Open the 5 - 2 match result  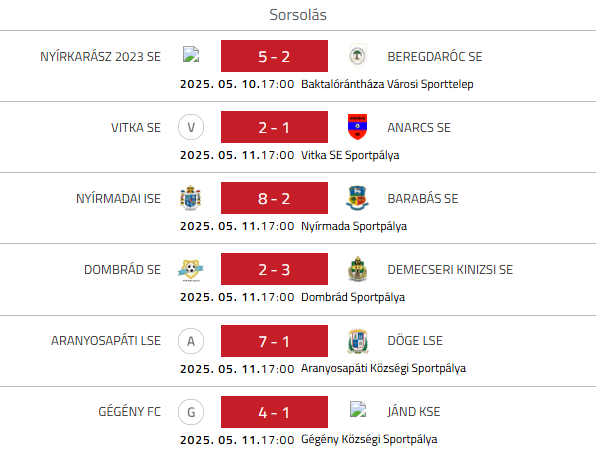click(274, 56)
